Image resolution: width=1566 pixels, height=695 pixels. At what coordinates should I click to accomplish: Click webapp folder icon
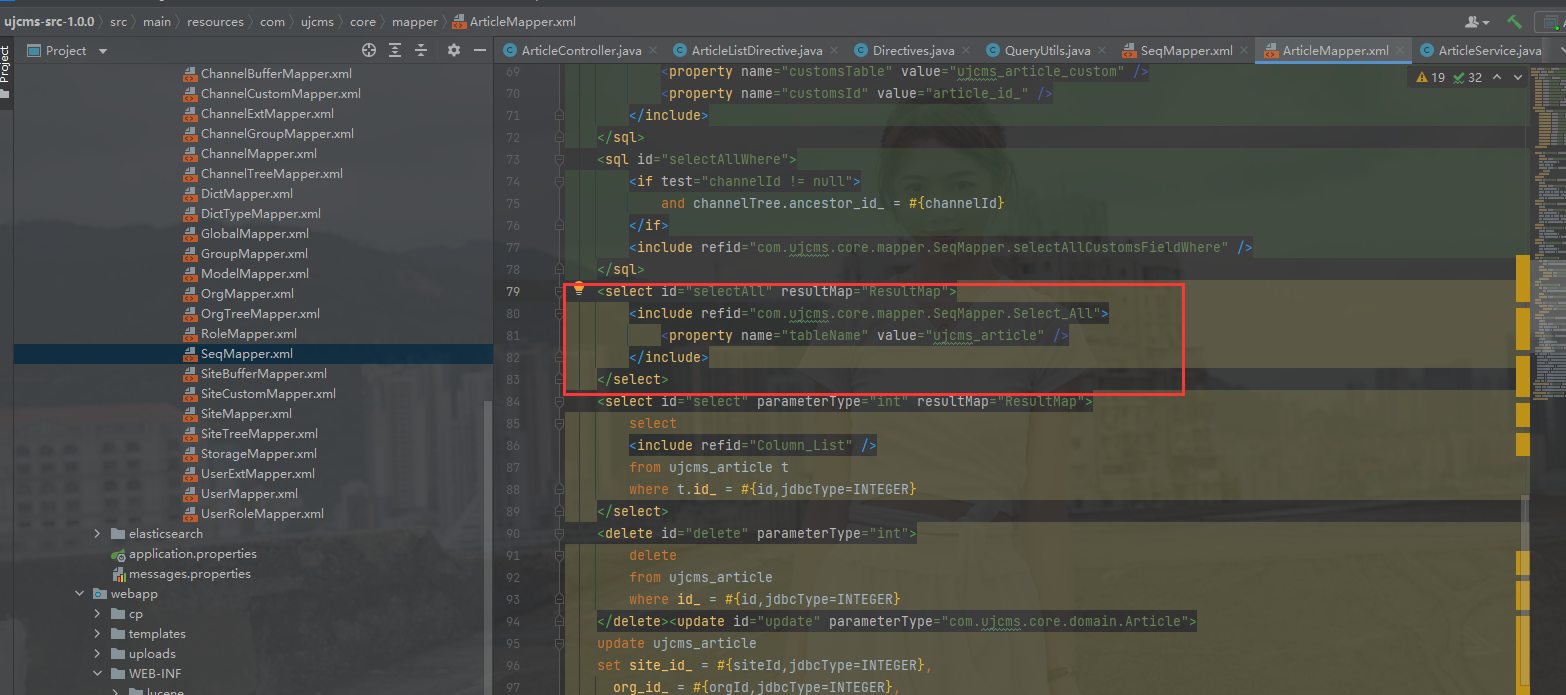pos(100,594)
